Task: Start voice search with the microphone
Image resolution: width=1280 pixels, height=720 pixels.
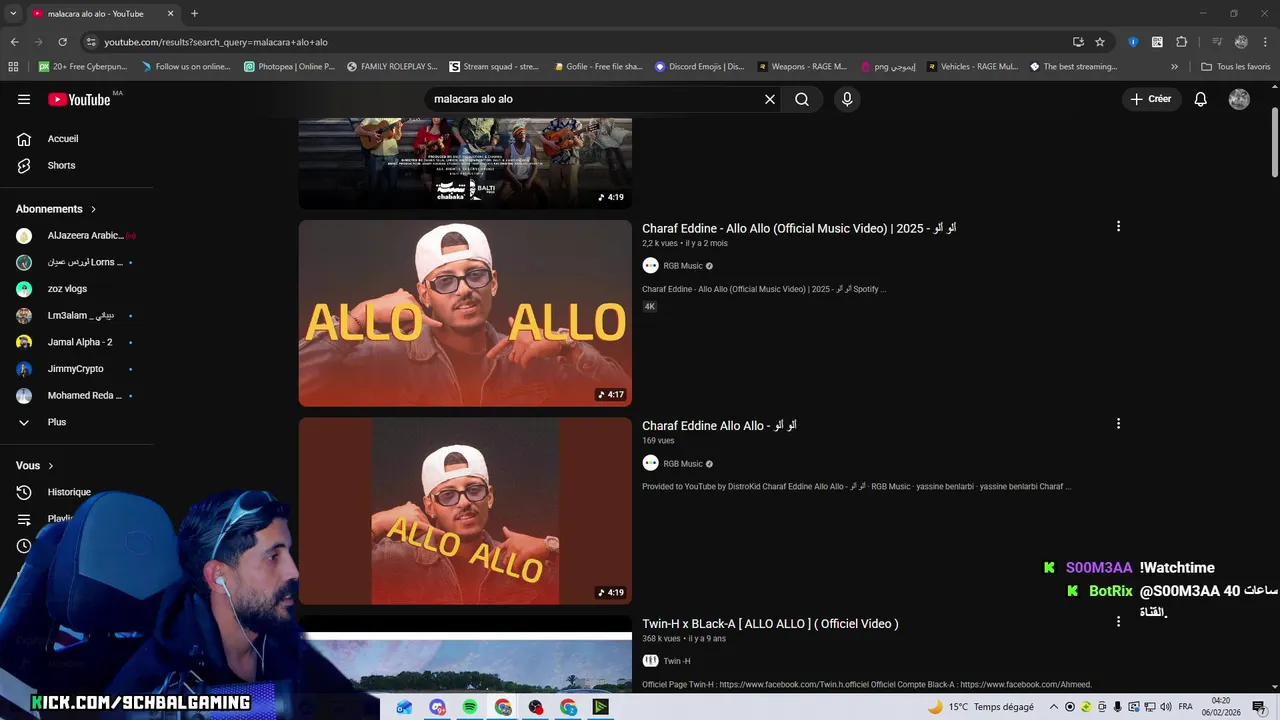Action: click(847, 99)
